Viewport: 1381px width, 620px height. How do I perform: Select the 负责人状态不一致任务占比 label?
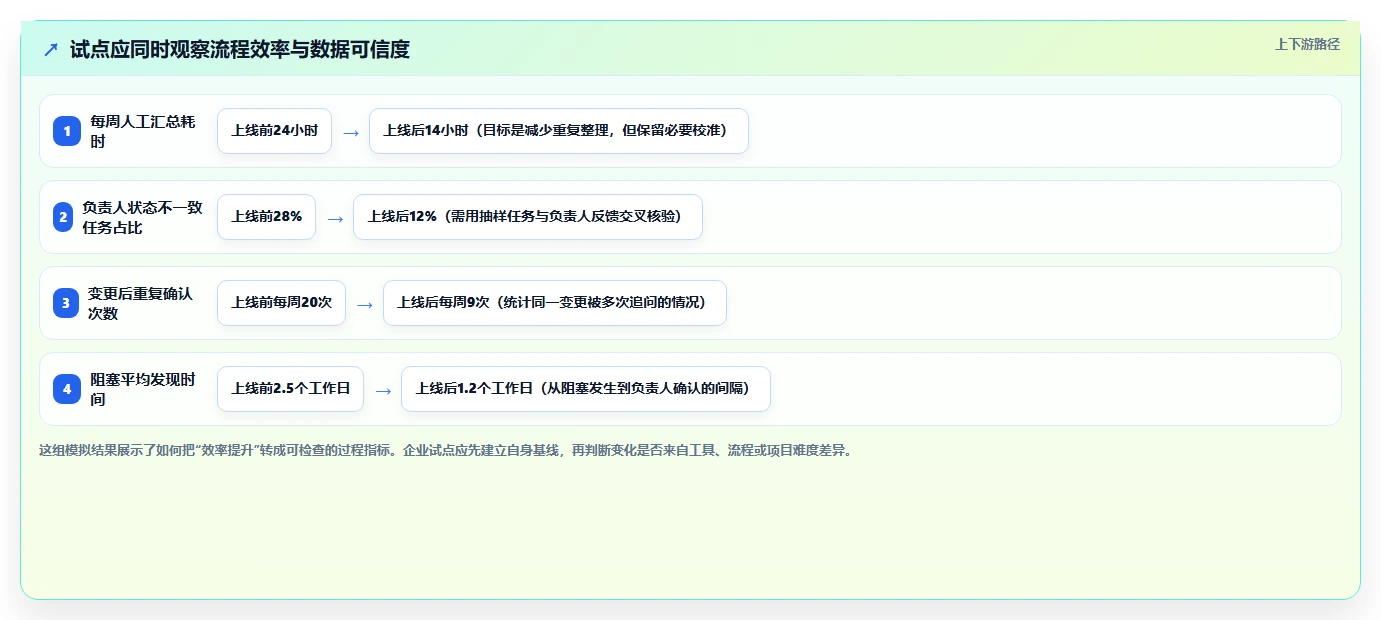tap(143, 217)
